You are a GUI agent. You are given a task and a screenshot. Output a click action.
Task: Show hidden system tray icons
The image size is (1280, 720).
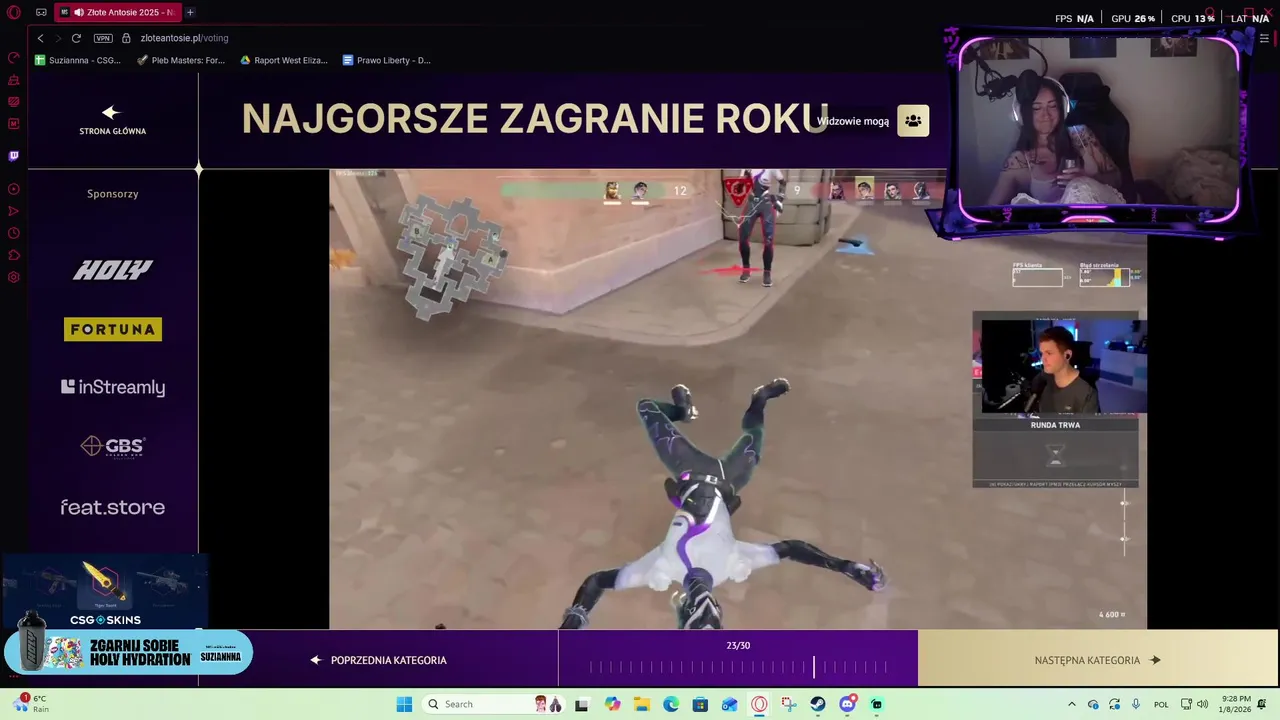click(x=1072, y=704)
